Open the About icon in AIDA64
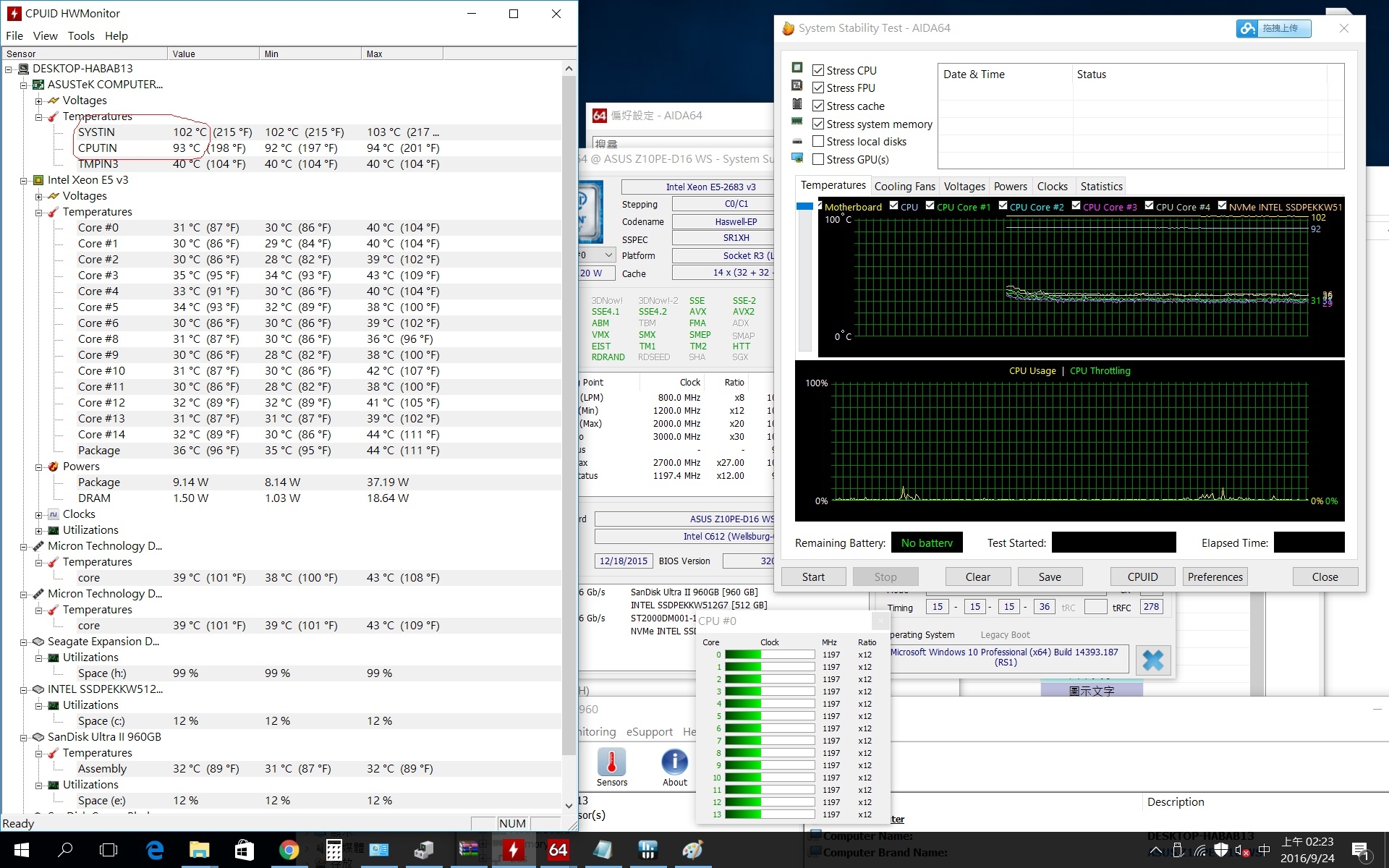The width and height of the screenshot is (1389, 868). click(674, 767)
